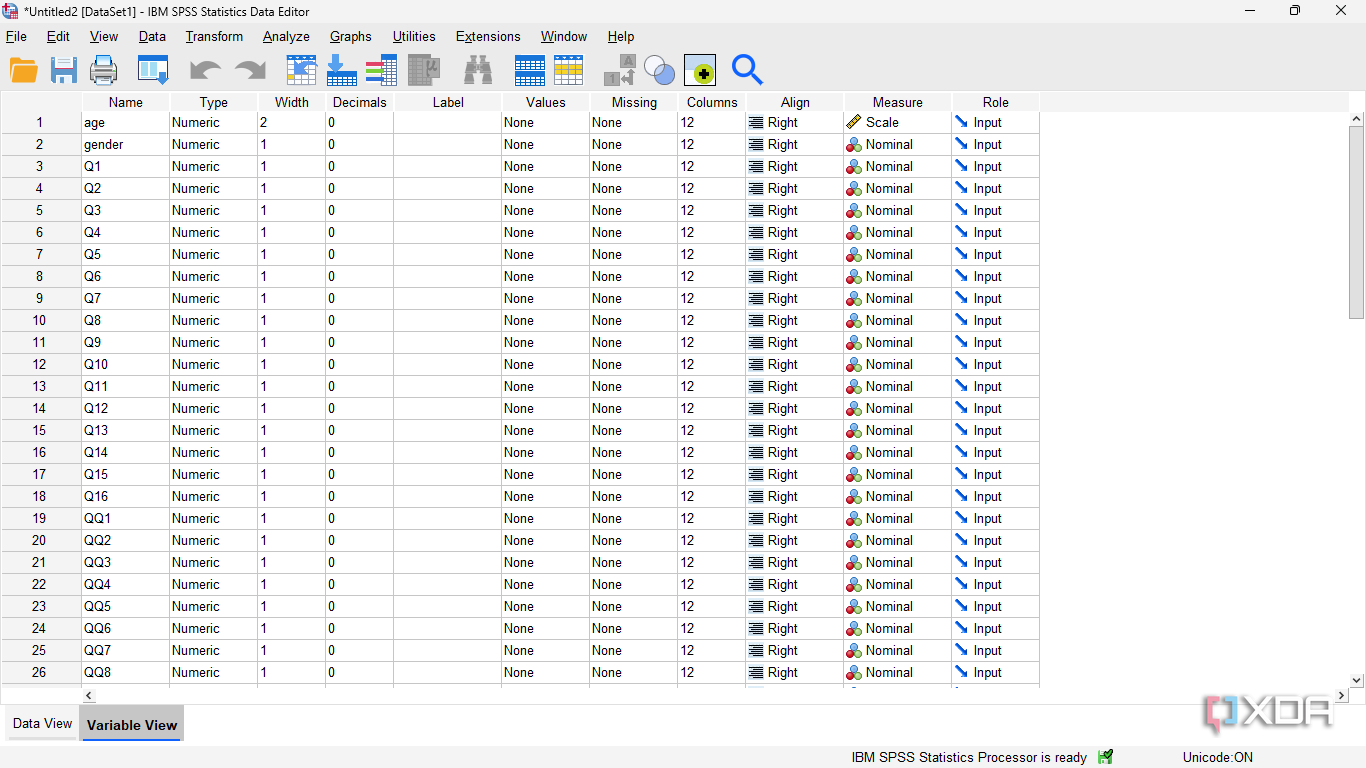Open the Graphs menu

(351, 36)
